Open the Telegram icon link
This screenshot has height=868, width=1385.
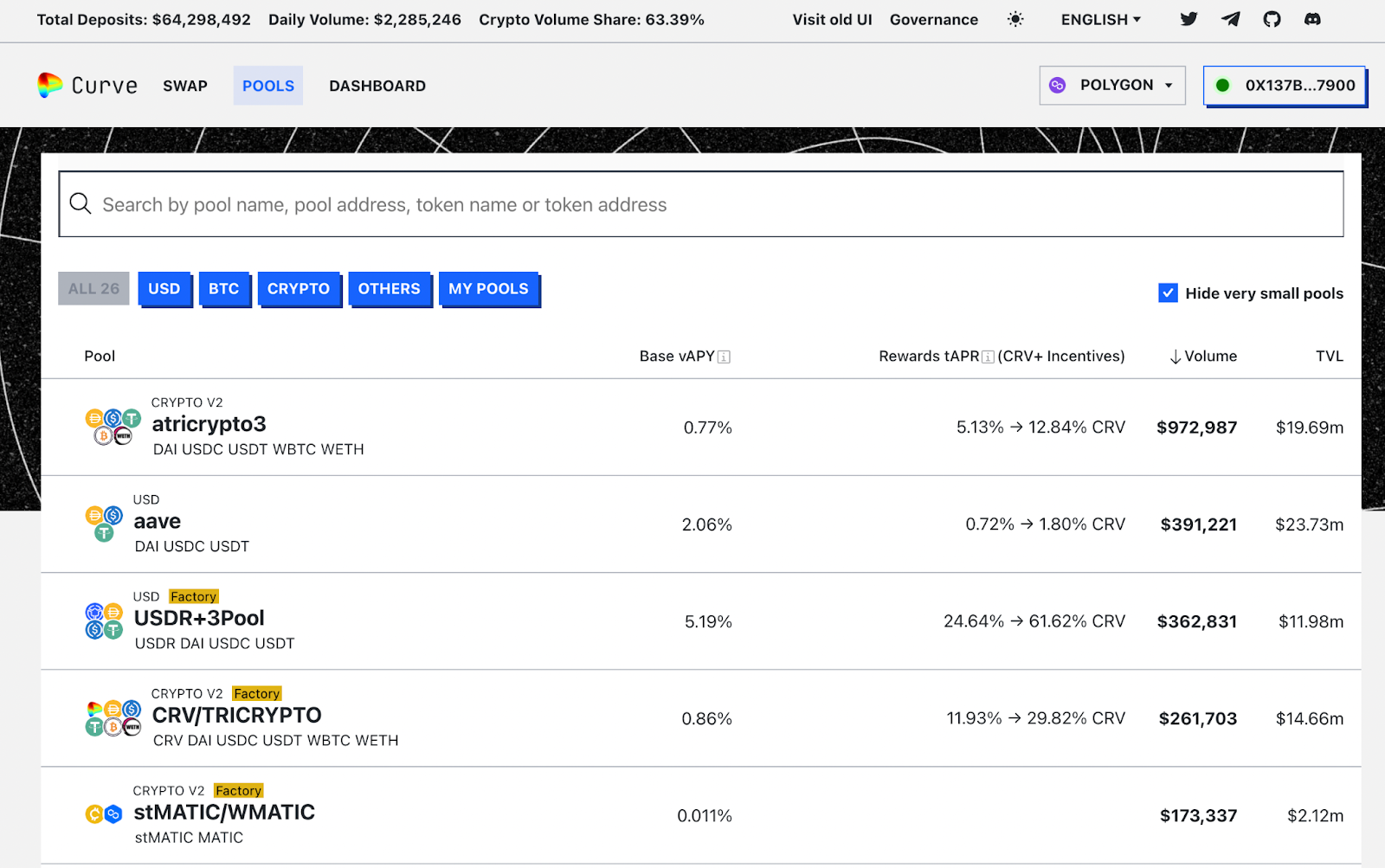(x=1230, y=19)
